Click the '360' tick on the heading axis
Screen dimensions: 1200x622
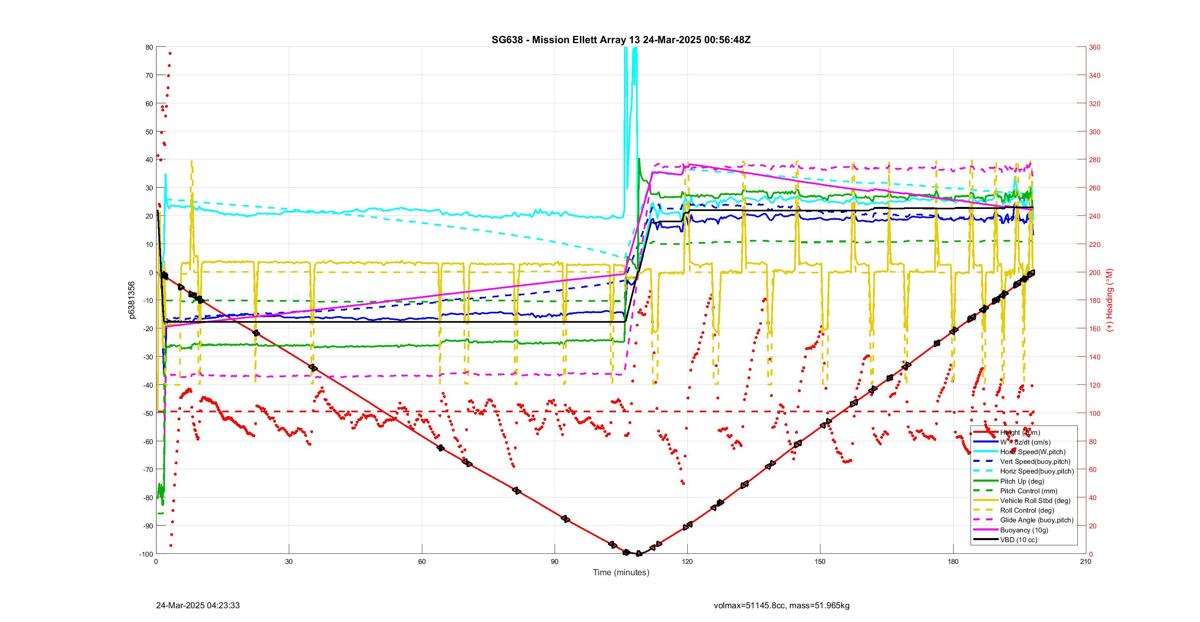click(1095, 47)
